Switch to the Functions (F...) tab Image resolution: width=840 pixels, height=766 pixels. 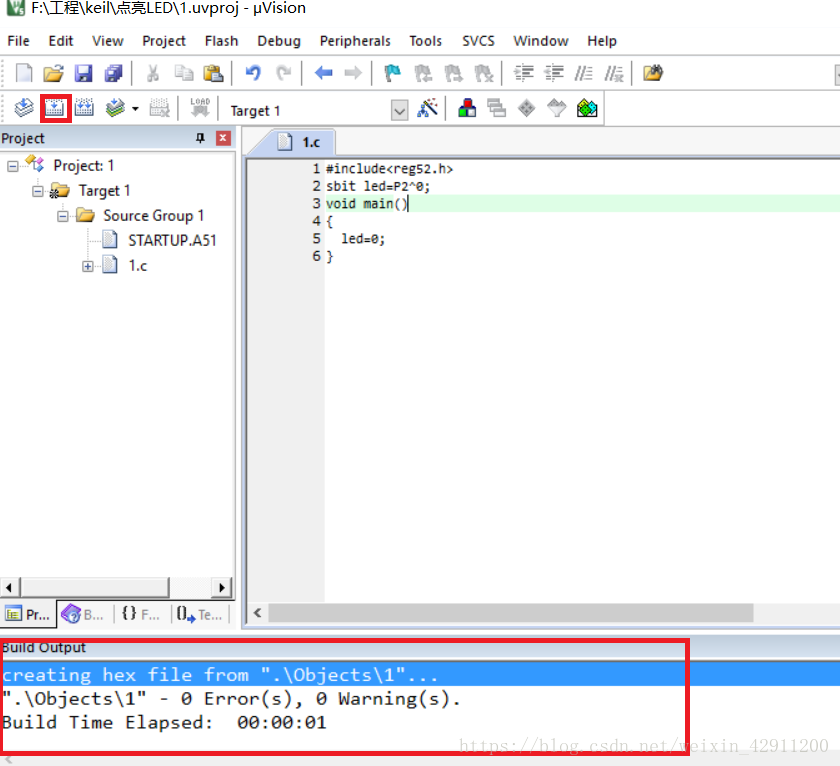coord(141,614)
